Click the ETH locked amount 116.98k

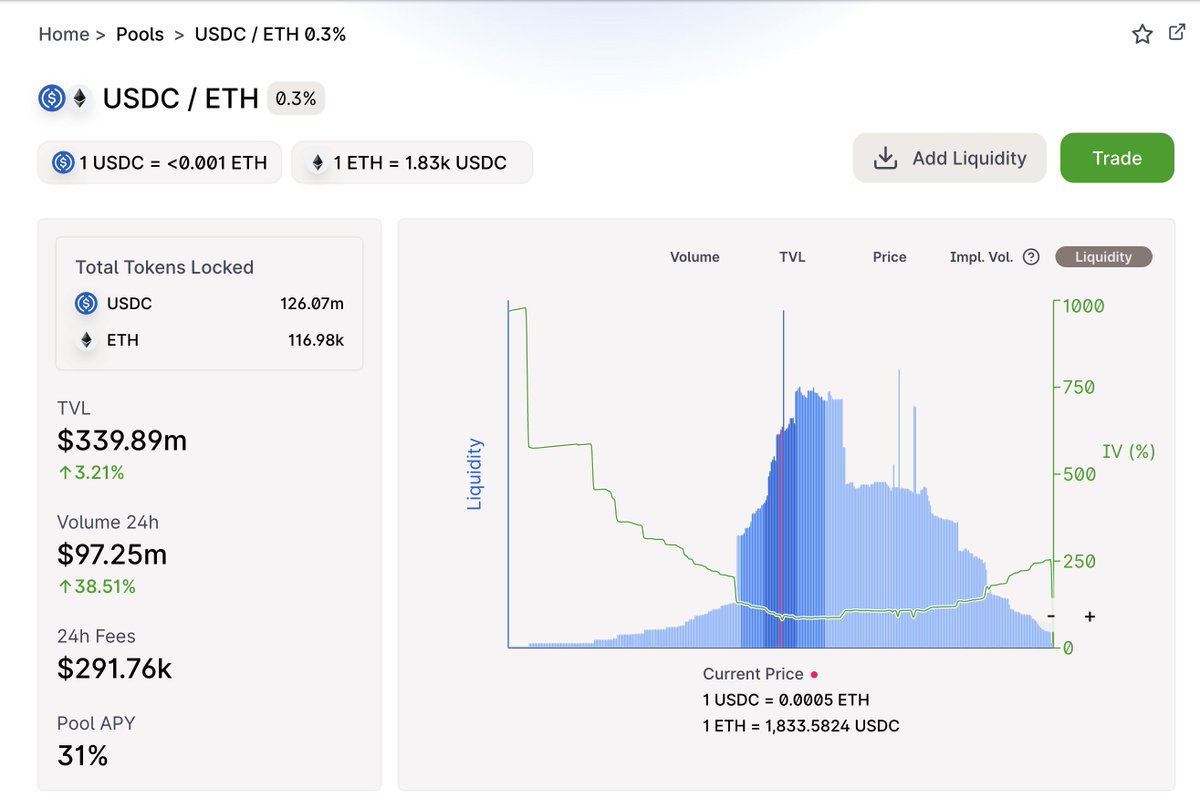pyautogui.click(x=316, y=340)
